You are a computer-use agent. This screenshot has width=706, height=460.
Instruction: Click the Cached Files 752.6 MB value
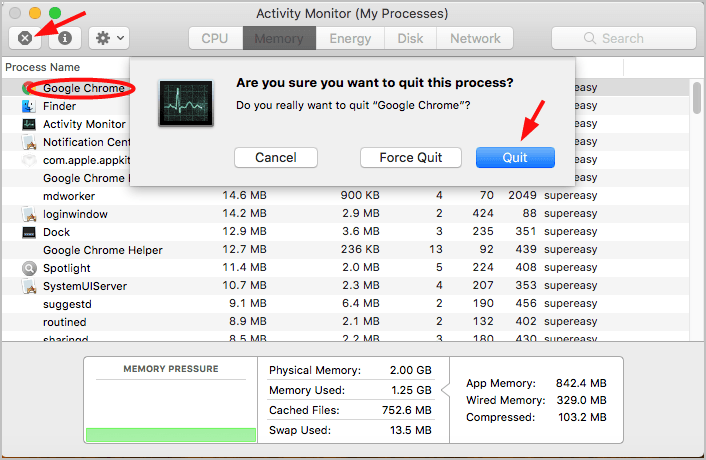[407, 410]
